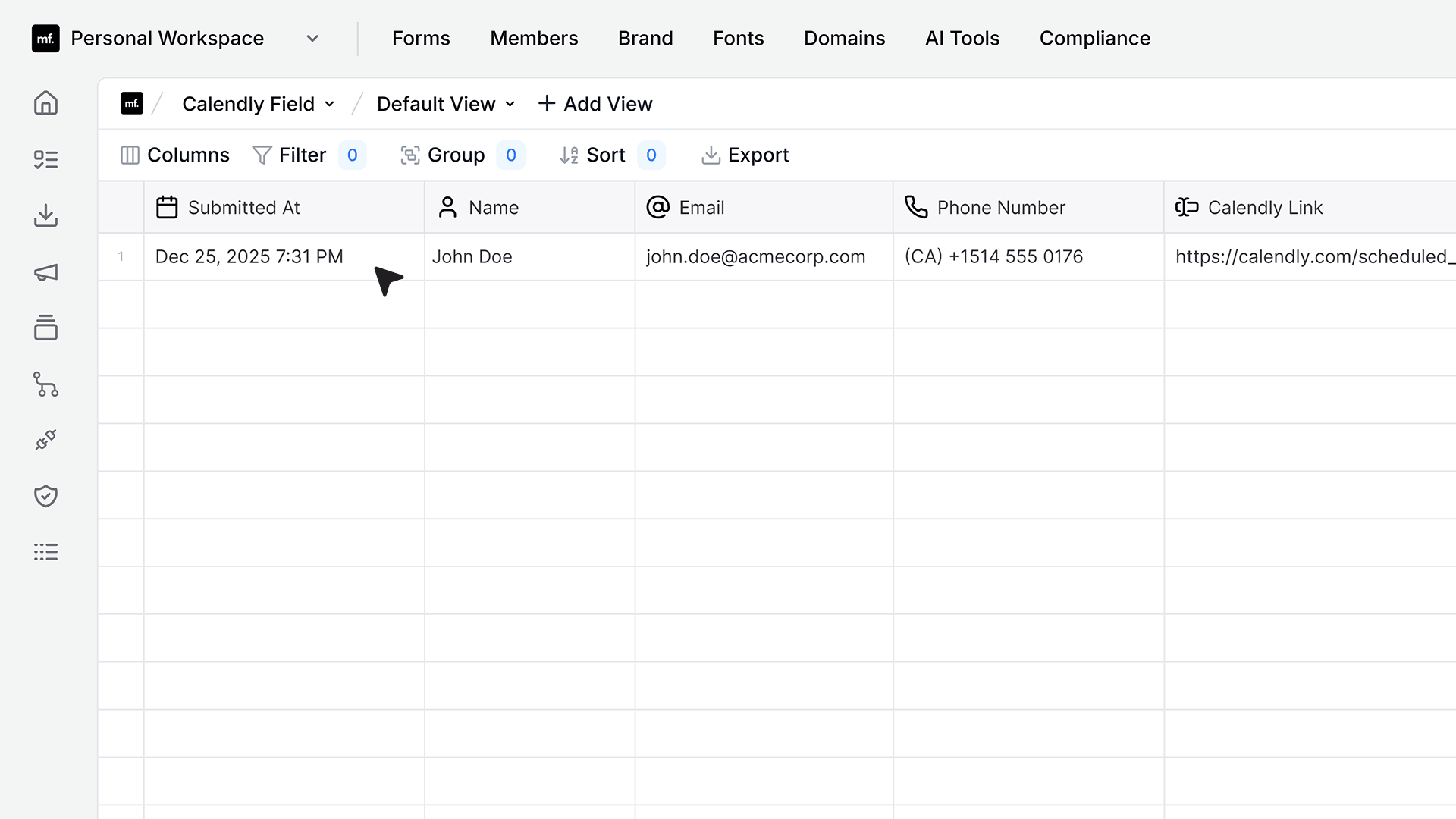Open the shield check icon in the sidebar
Image resolution: width=1456 pixels, height=819 pixels.
coord(45,496)
